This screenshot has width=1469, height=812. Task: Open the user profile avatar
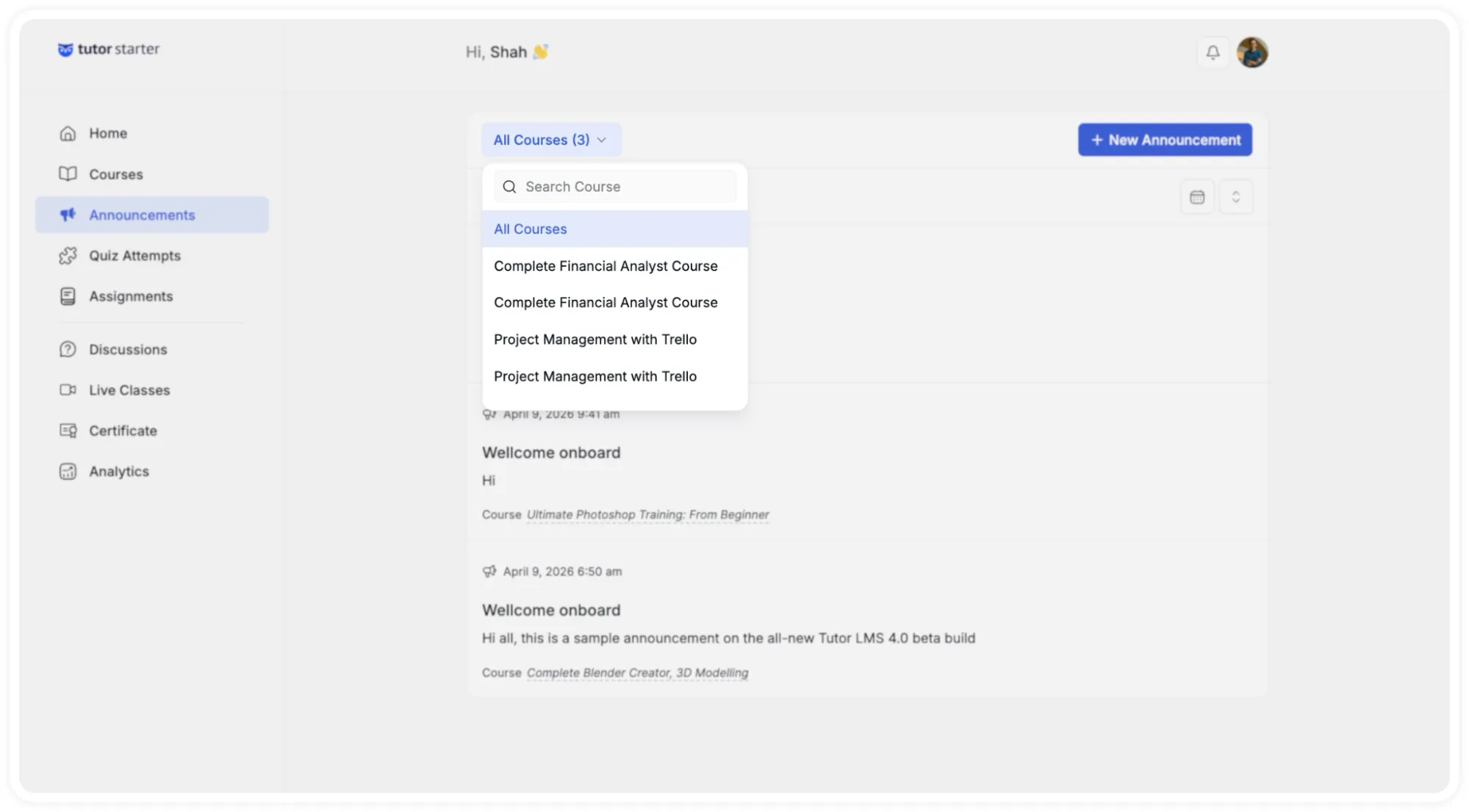[1252, 52]
